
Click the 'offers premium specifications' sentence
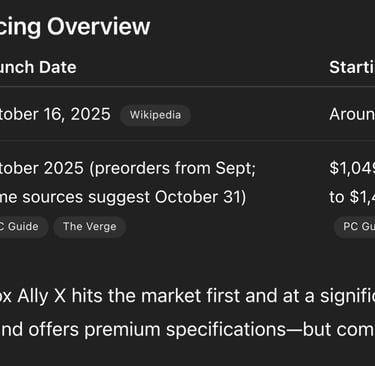click(157, 330)
